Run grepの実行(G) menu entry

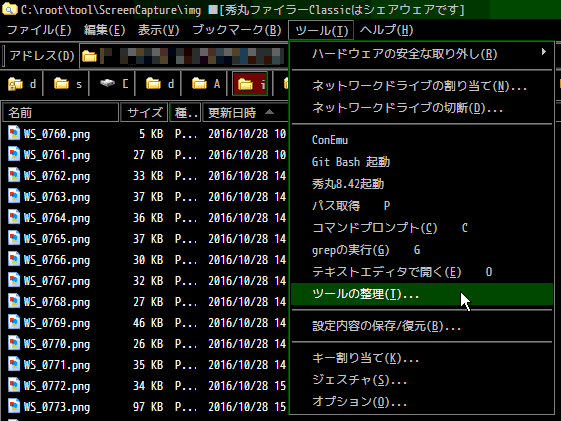422,250
